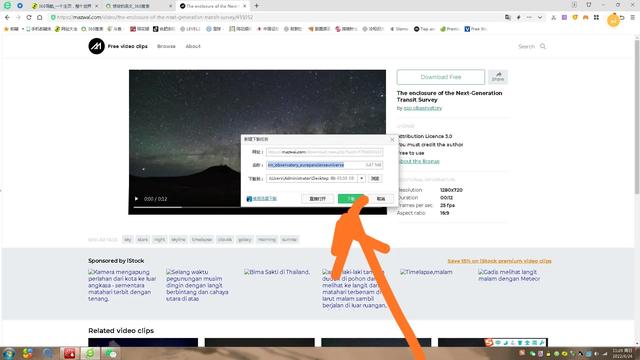Click the Share icon button
Screen dimensions: 640x360
498,77
